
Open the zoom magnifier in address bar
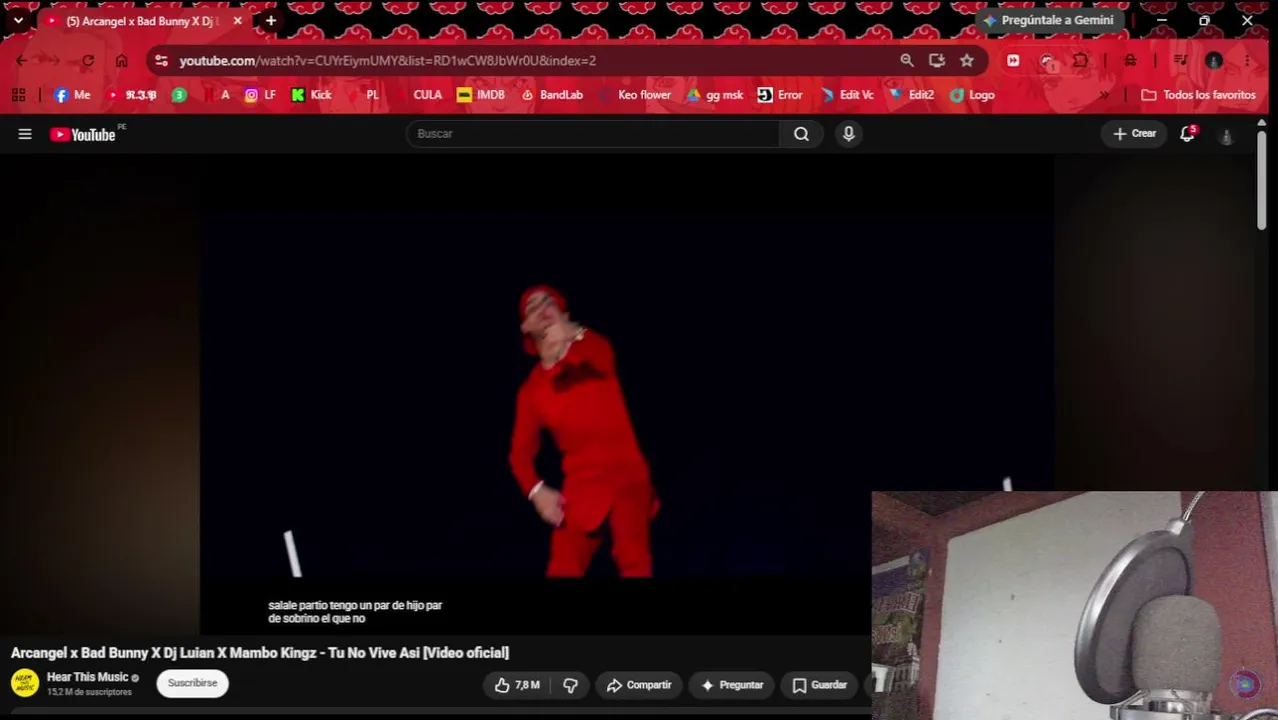[x=906, y=61]
